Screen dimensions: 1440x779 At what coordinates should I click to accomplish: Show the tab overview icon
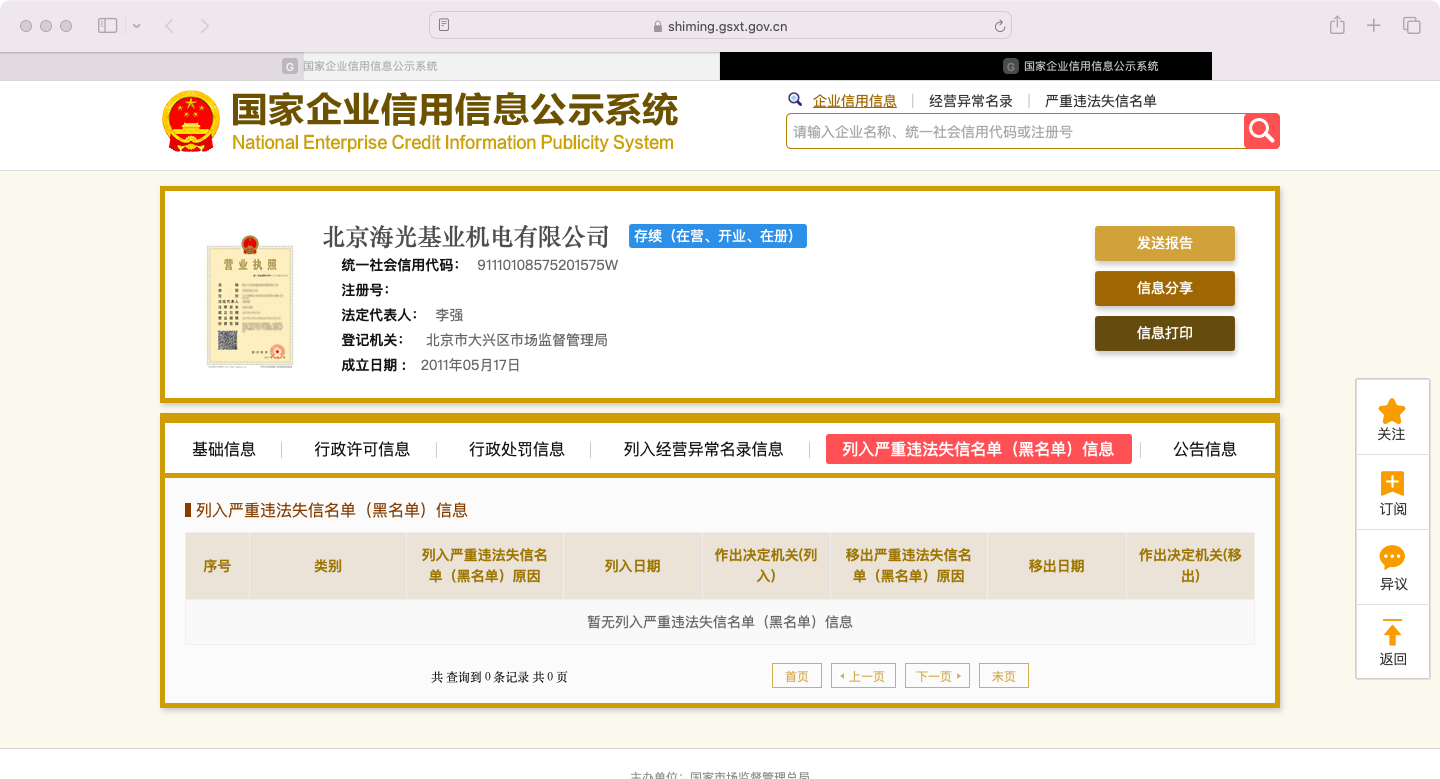coord(1412,25)
